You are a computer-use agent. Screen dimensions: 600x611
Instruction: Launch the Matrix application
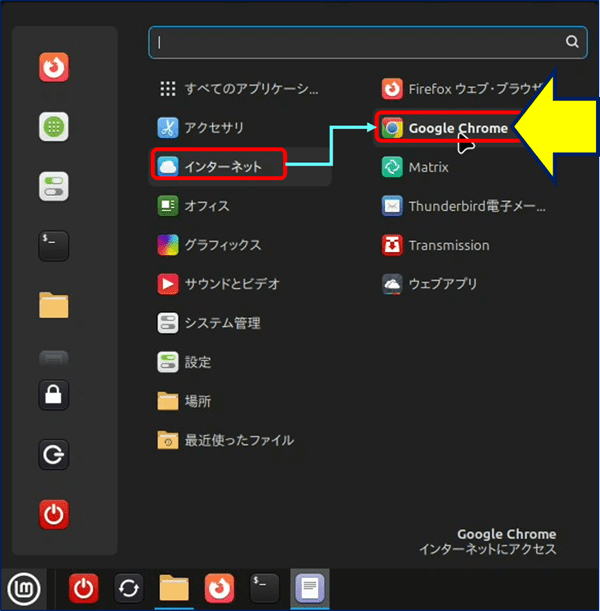(x=464, y=167)
